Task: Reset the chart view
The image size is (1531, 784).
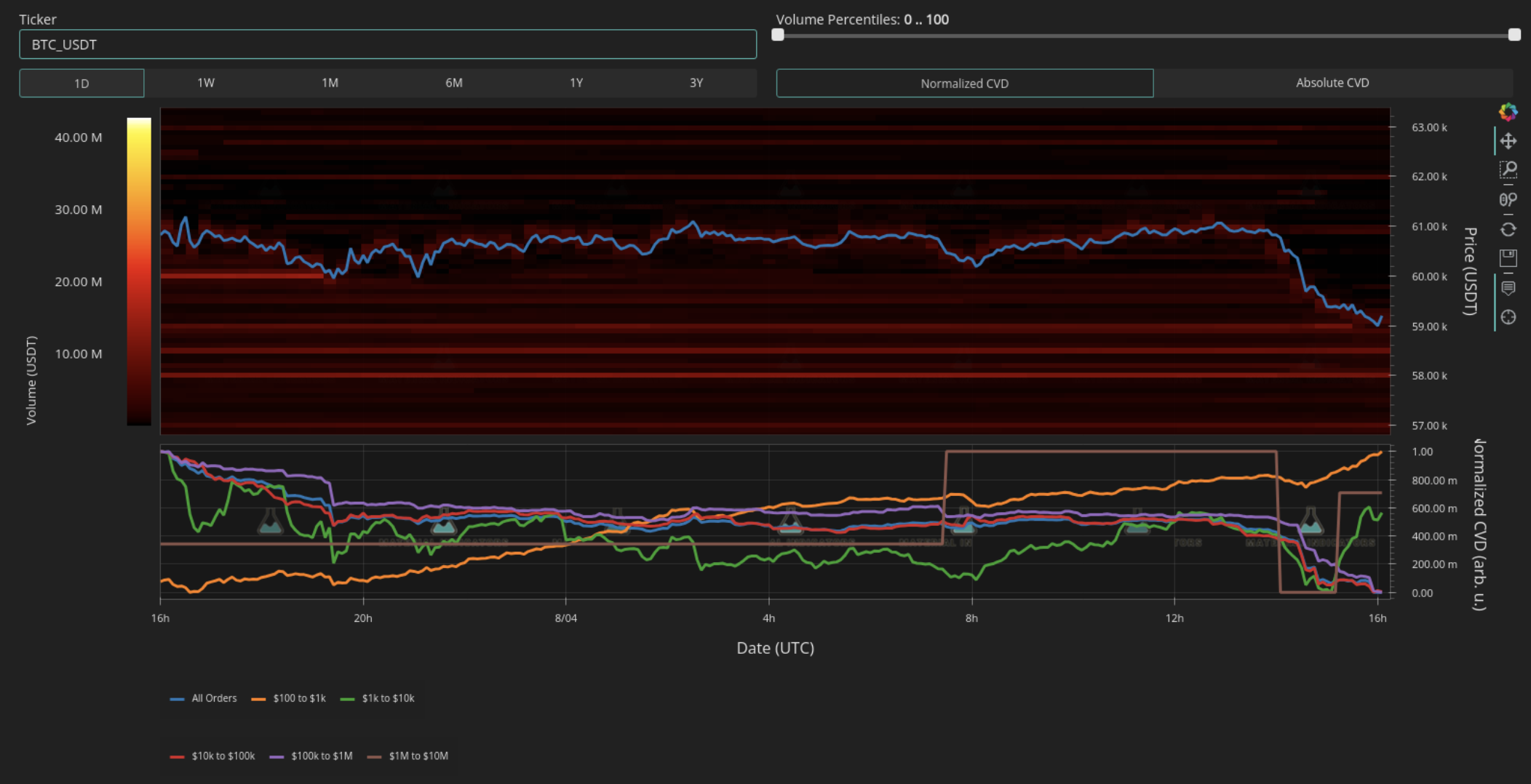Action: (1508, 229)
